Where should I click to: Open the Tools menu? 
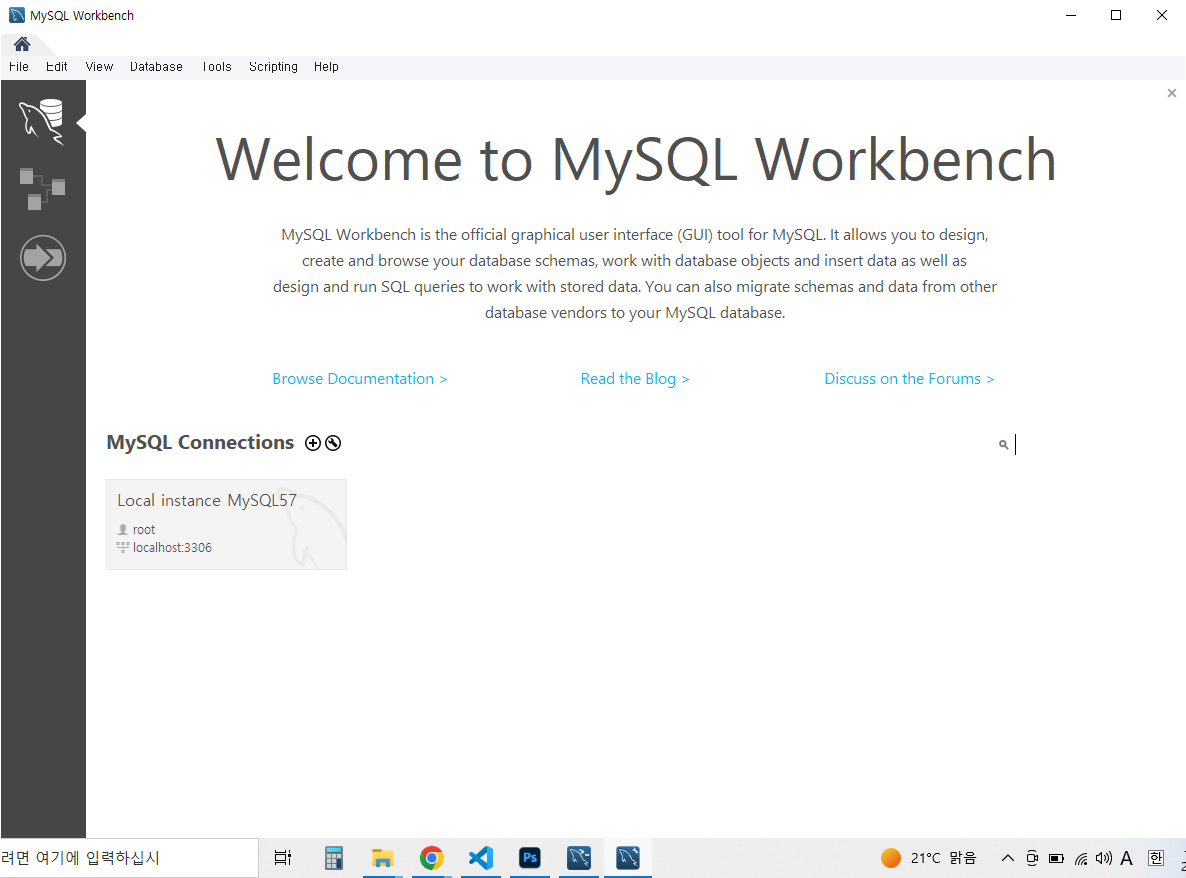pos(216,67)
